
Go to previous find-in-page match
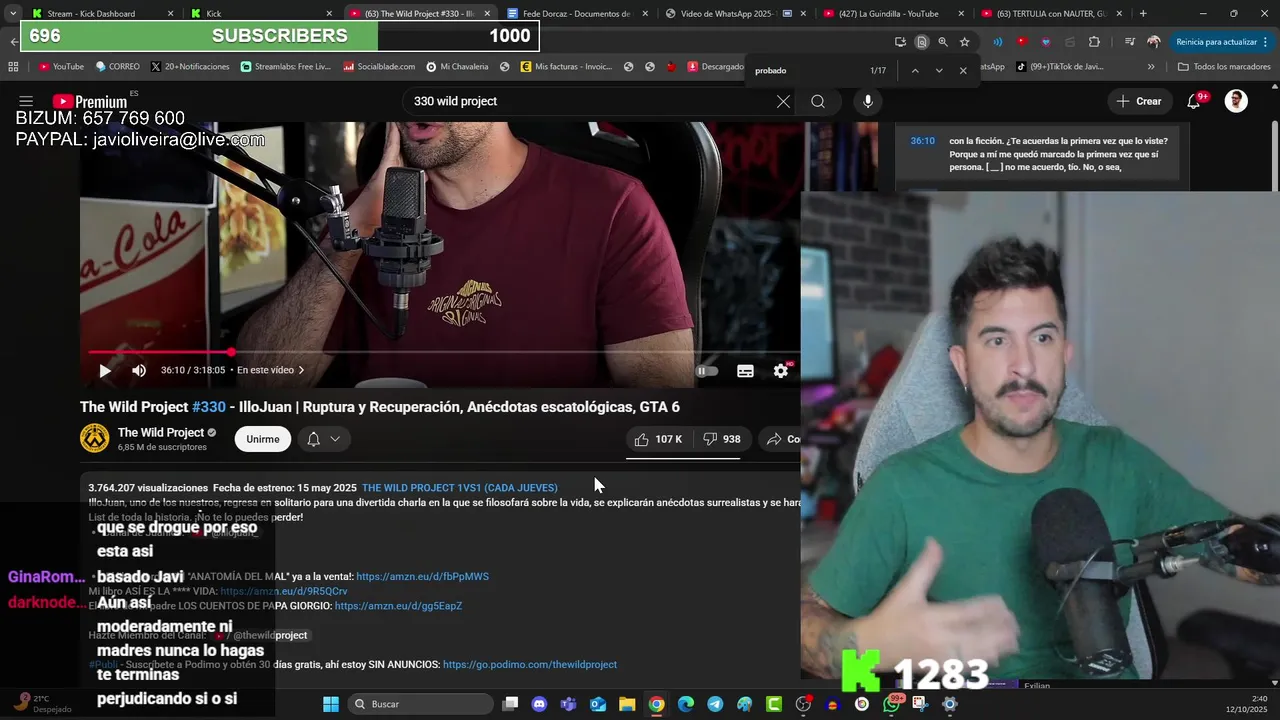click(x=914, y=71)
